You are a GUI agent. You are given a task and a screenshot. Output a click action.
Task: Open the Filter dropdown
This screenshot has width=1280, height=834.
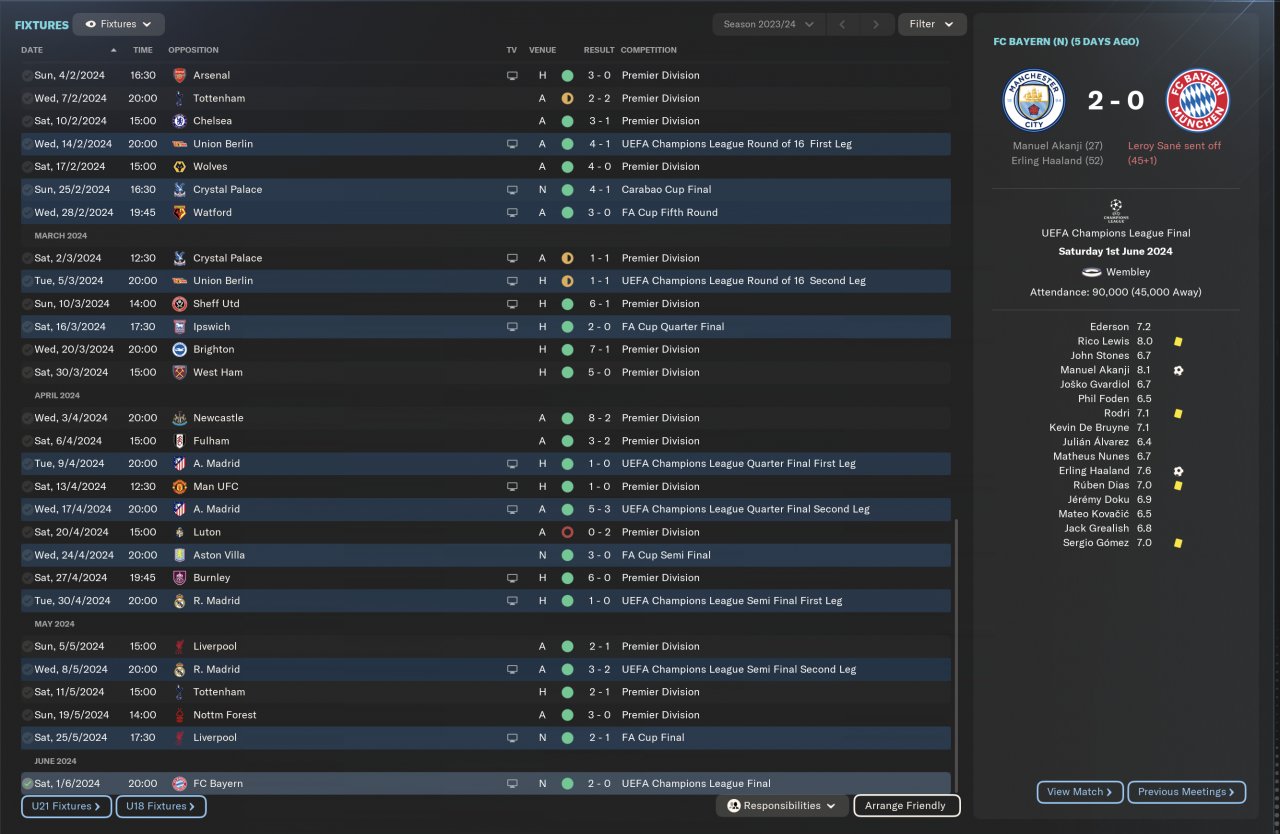(x=932, y=24)
